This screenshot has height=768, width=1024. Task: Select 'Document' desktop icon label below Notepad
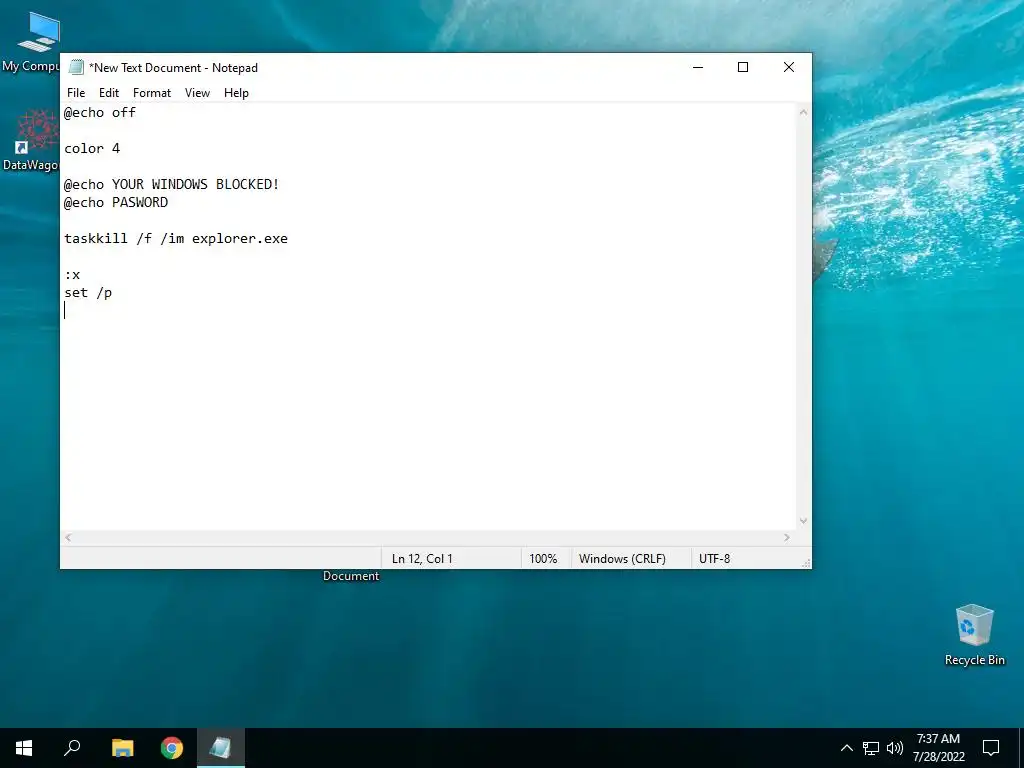351,576
